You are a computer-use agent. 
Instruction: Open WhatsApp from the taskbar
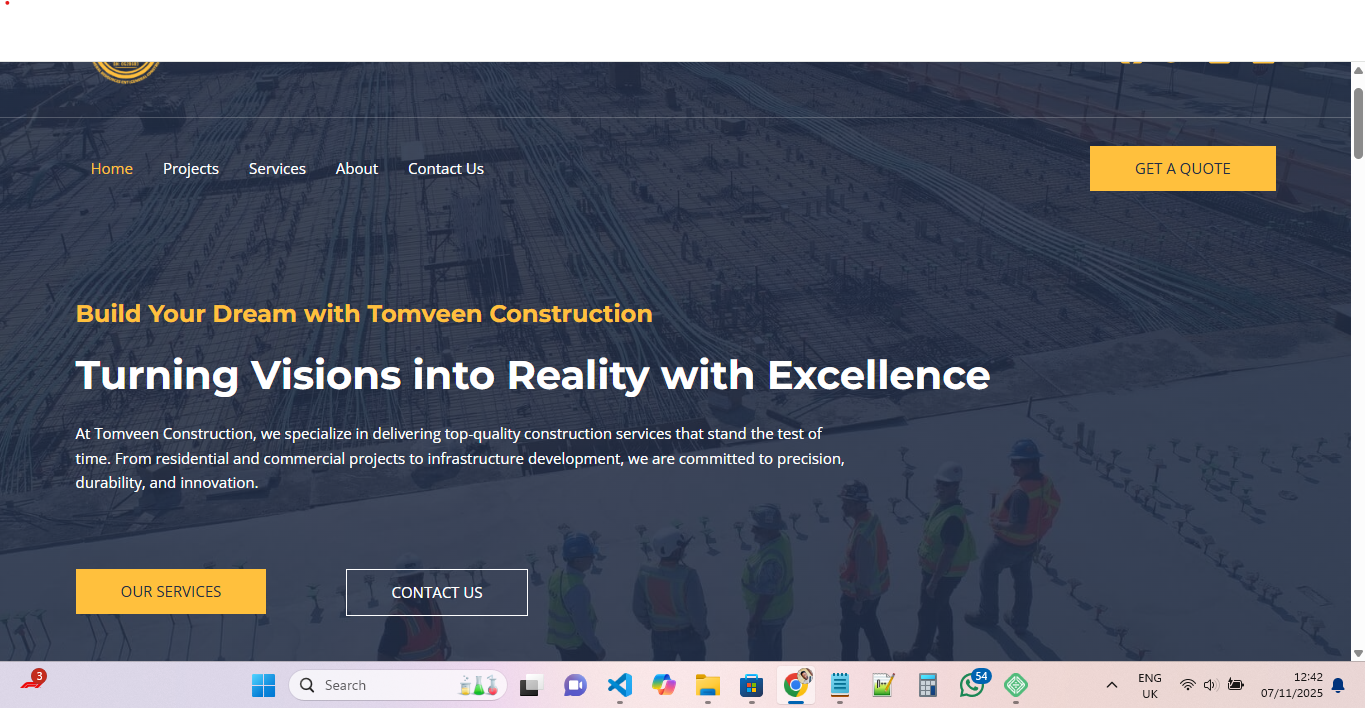(971, 685)
